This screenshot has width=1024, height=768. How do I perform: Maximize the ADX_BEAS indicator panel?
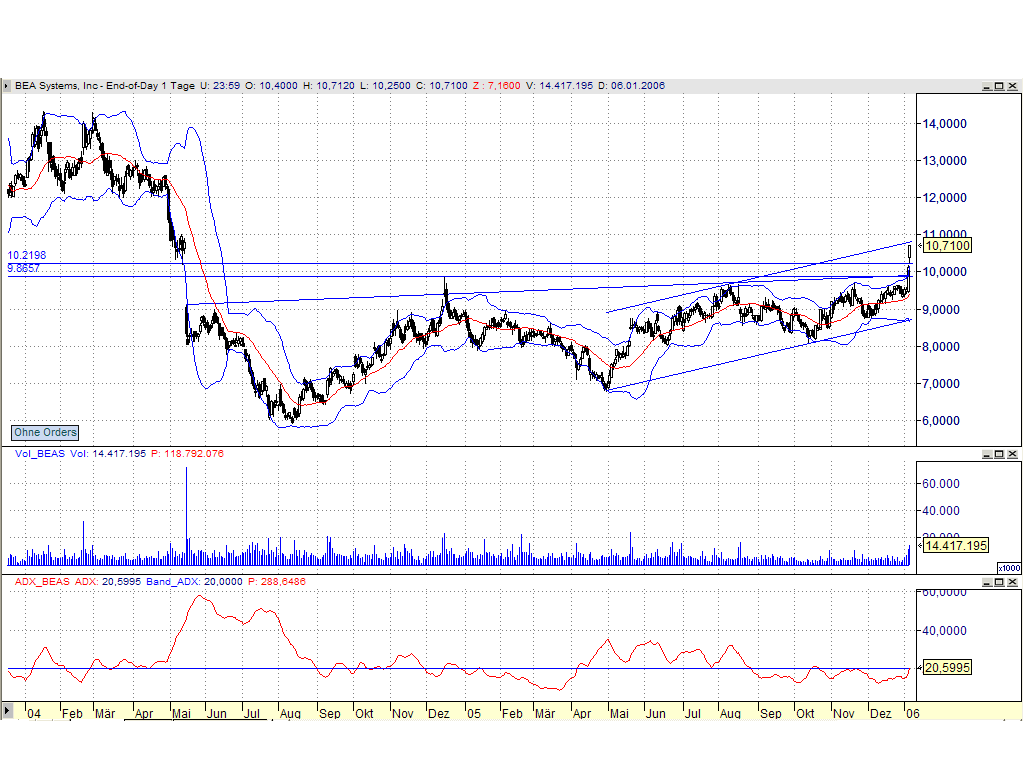click(999, 581)
